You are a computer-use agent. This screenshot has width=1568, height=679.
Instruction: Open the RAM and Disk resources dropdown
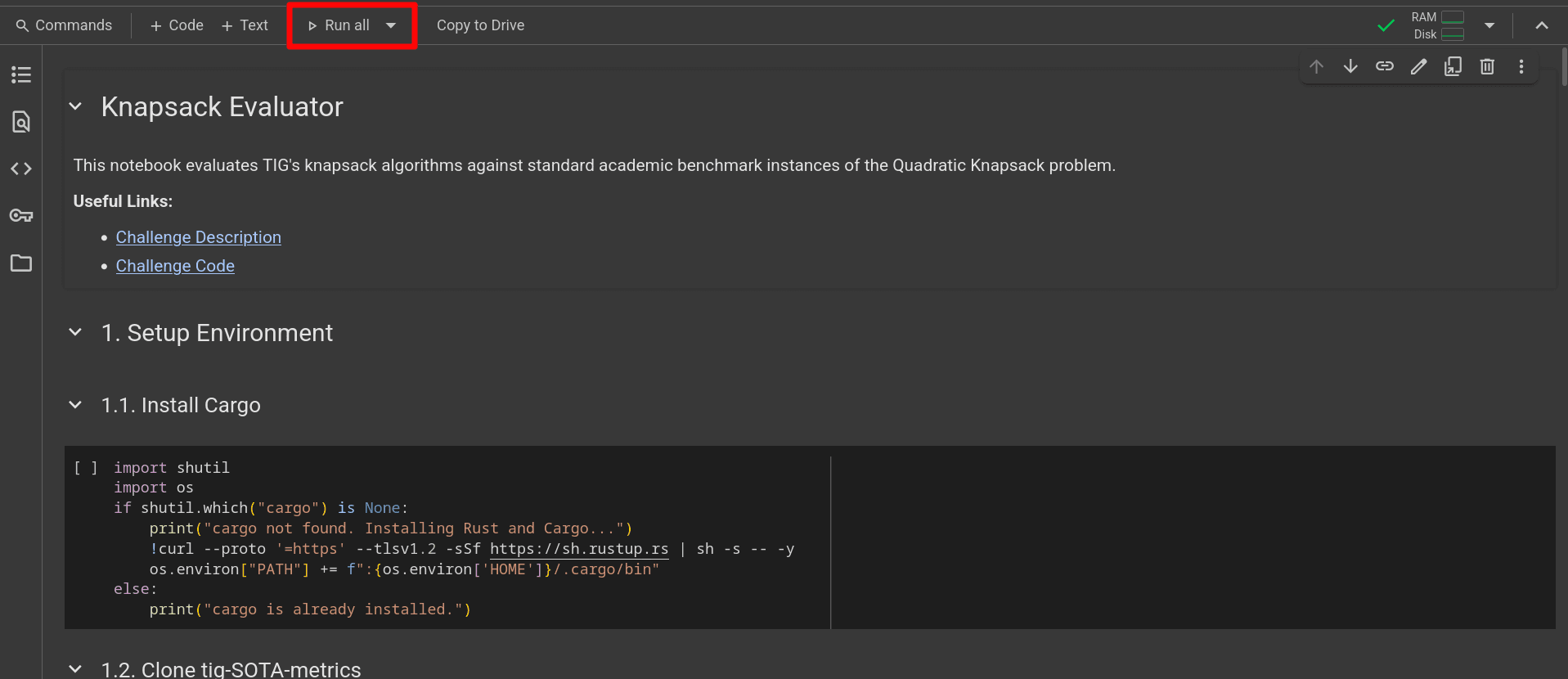(1489, 25)
